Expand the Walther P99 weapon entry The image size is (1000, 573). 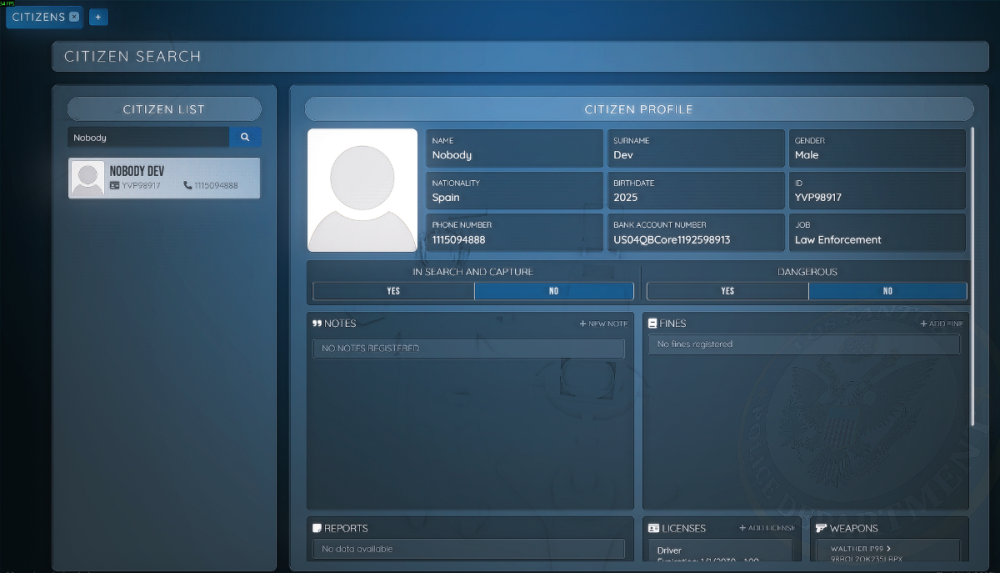888,549
